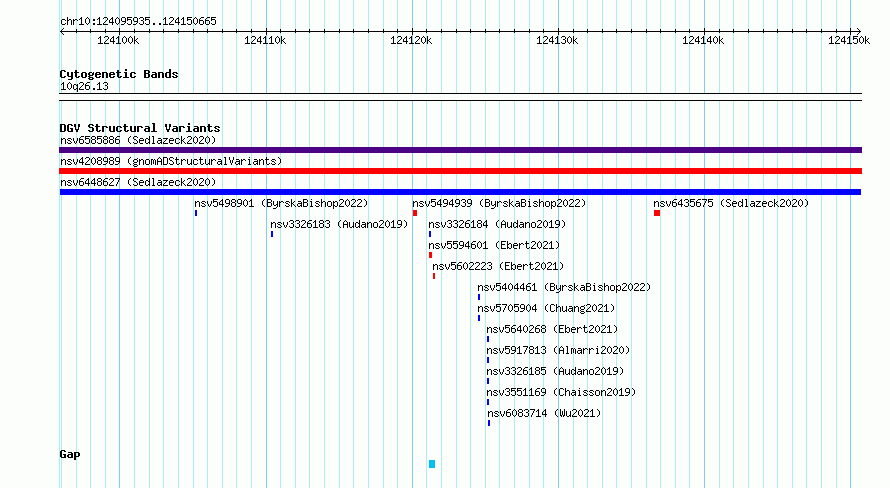
Task: Click the blue marker under nsv3551169
Action: [488, 402]
